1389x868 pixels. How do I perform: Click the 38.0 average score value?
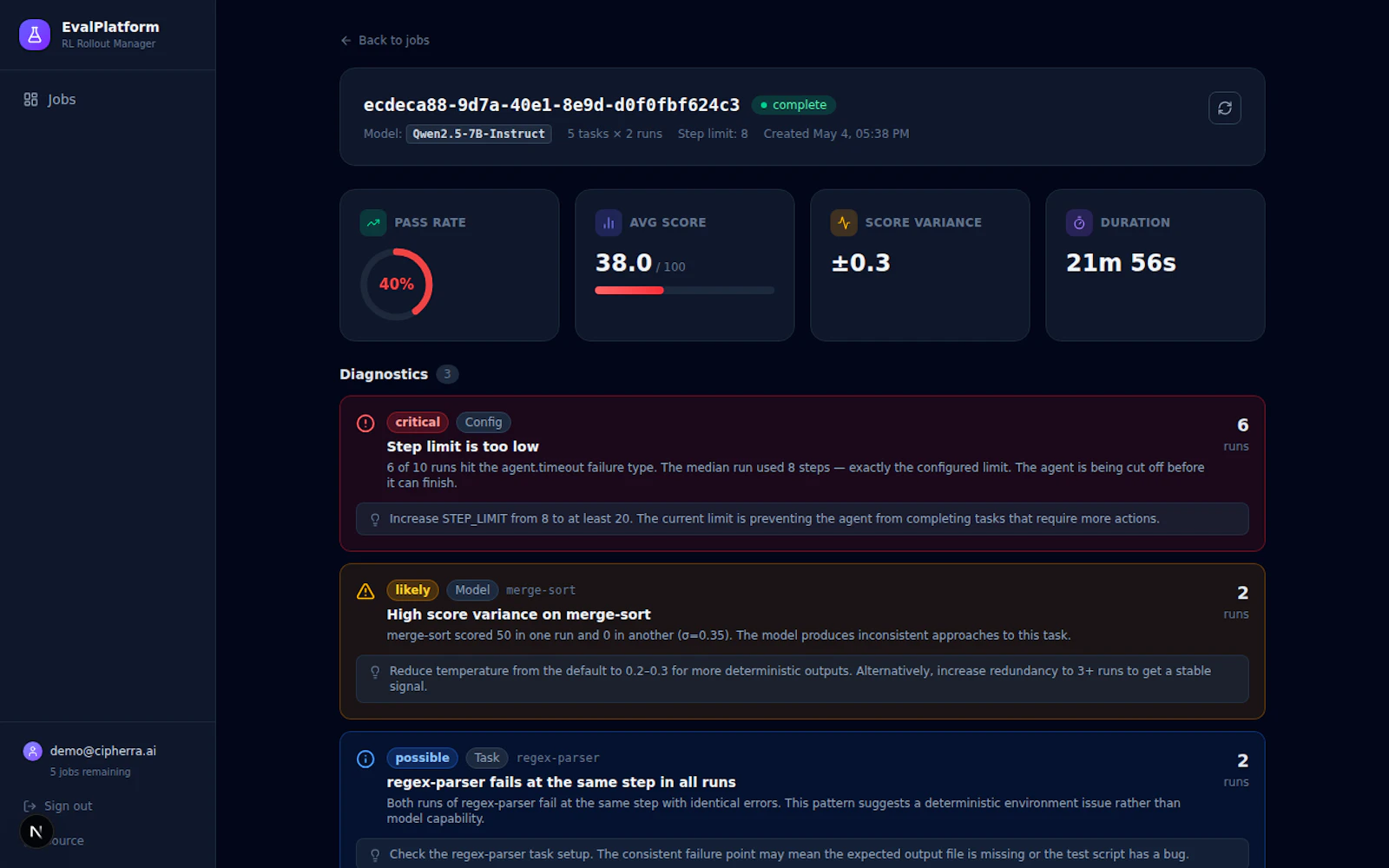click(623, 263)
